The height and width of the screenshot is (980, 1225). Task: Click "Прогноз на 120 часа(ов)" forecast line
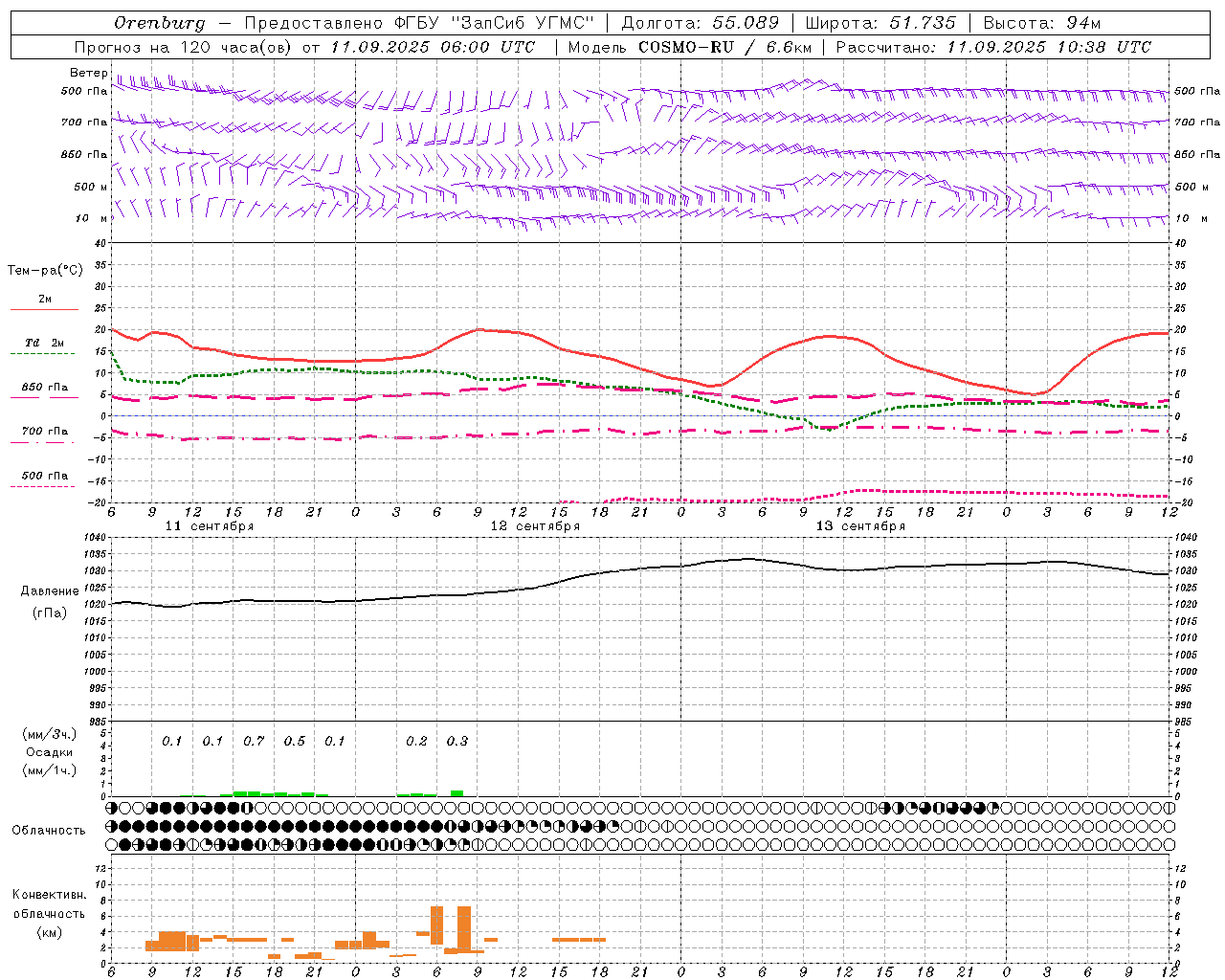pos(181,47)
